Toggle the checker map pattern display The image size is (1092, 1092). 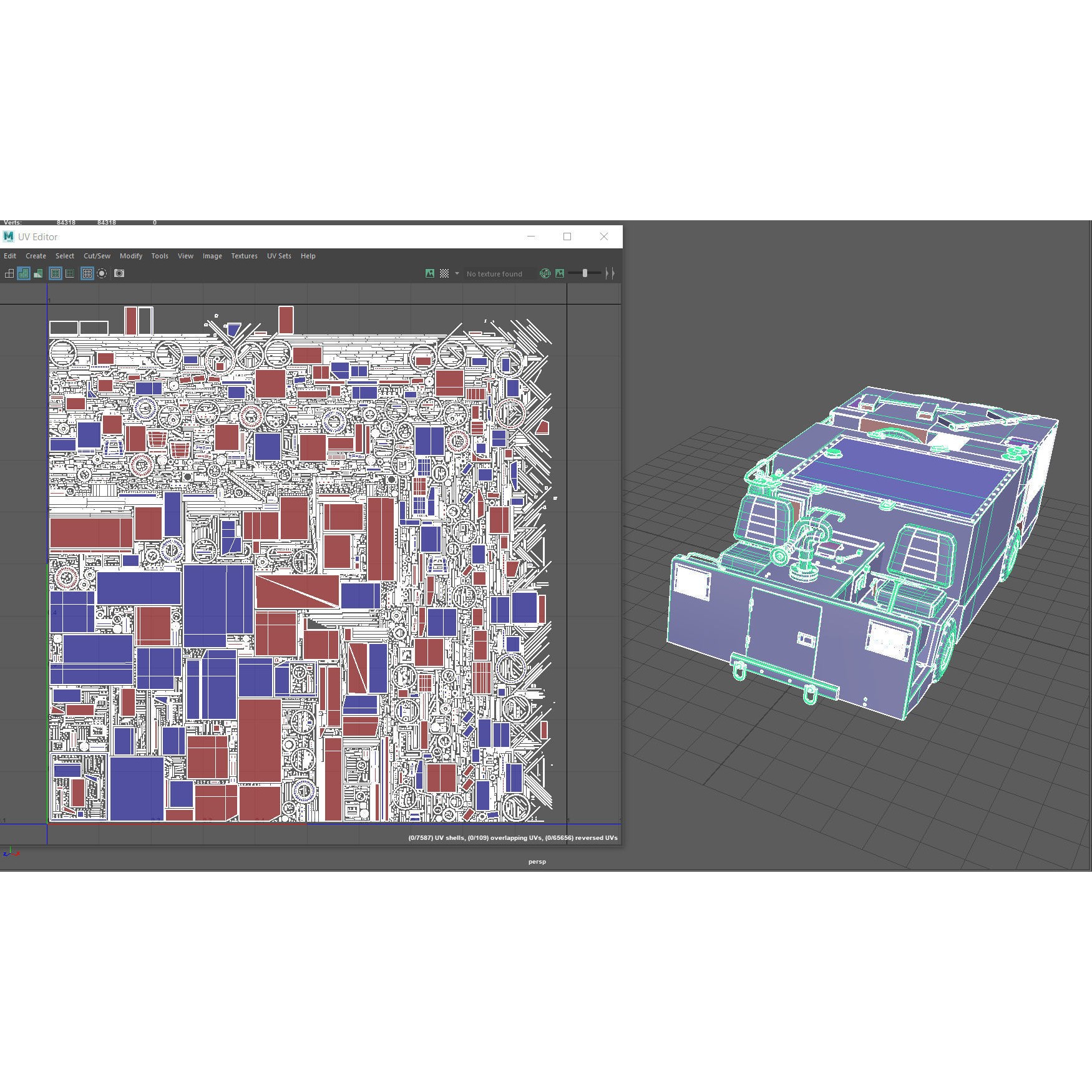[x=443, y=273]
